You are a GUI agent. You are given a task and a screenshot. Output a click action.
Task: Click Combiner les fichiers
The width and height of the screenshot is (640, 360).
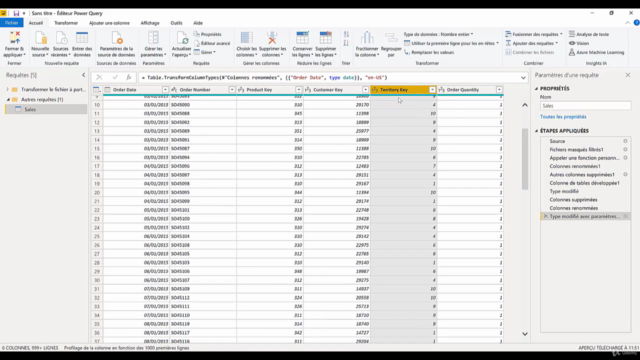[530, 52]
